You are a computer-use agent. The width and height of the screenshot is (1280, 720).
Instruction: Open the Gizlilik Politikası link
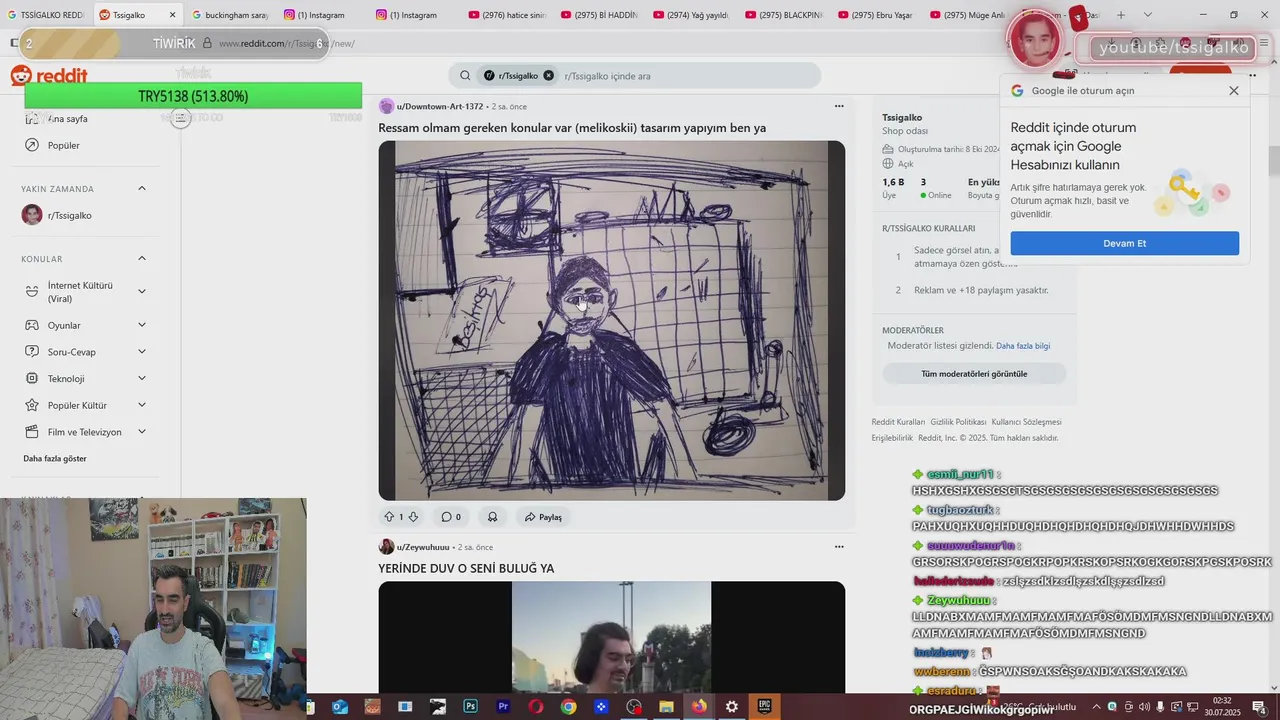coord(958,422)
